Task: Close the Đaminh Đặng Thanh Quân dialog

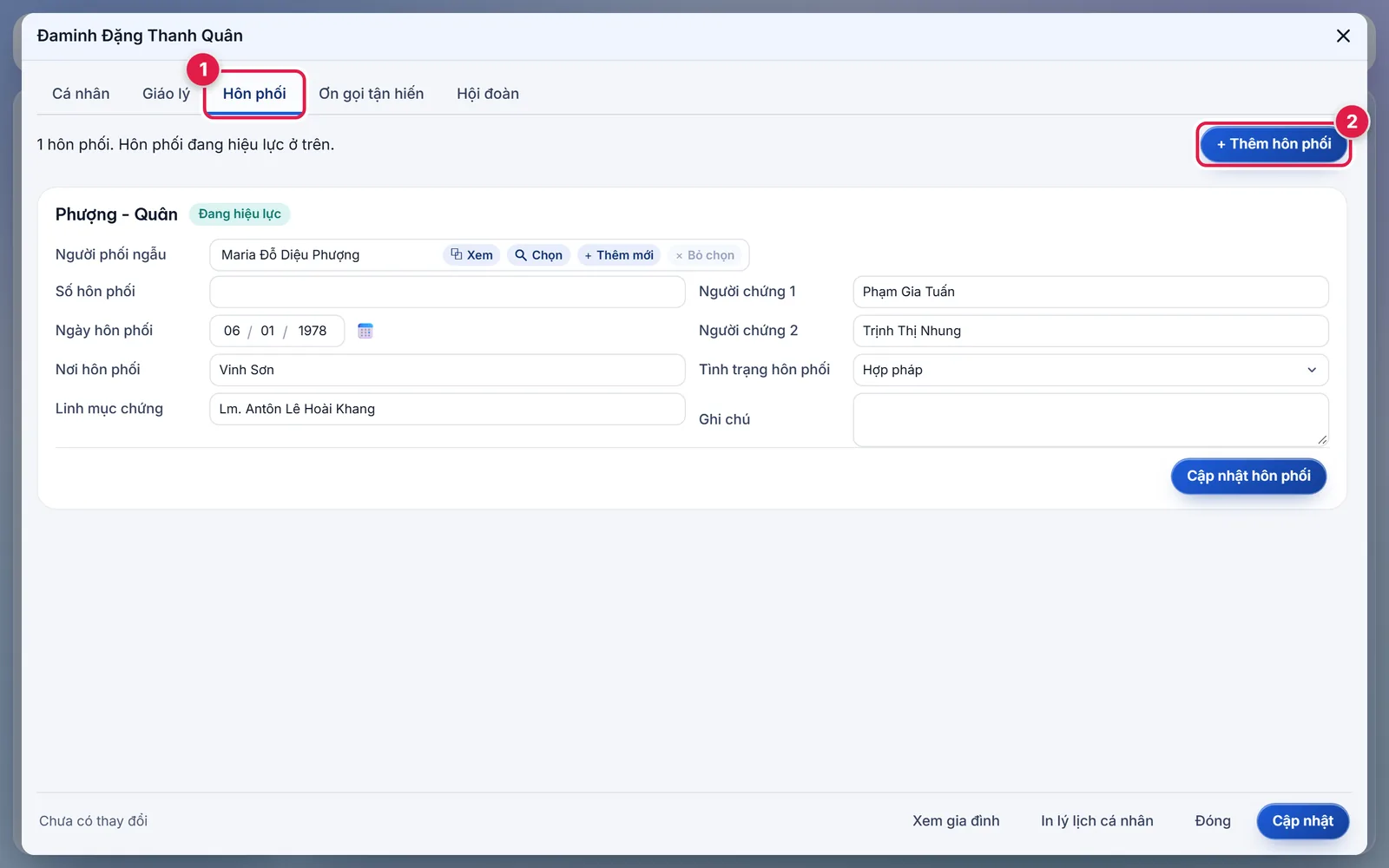Action: click(1343, 36)
